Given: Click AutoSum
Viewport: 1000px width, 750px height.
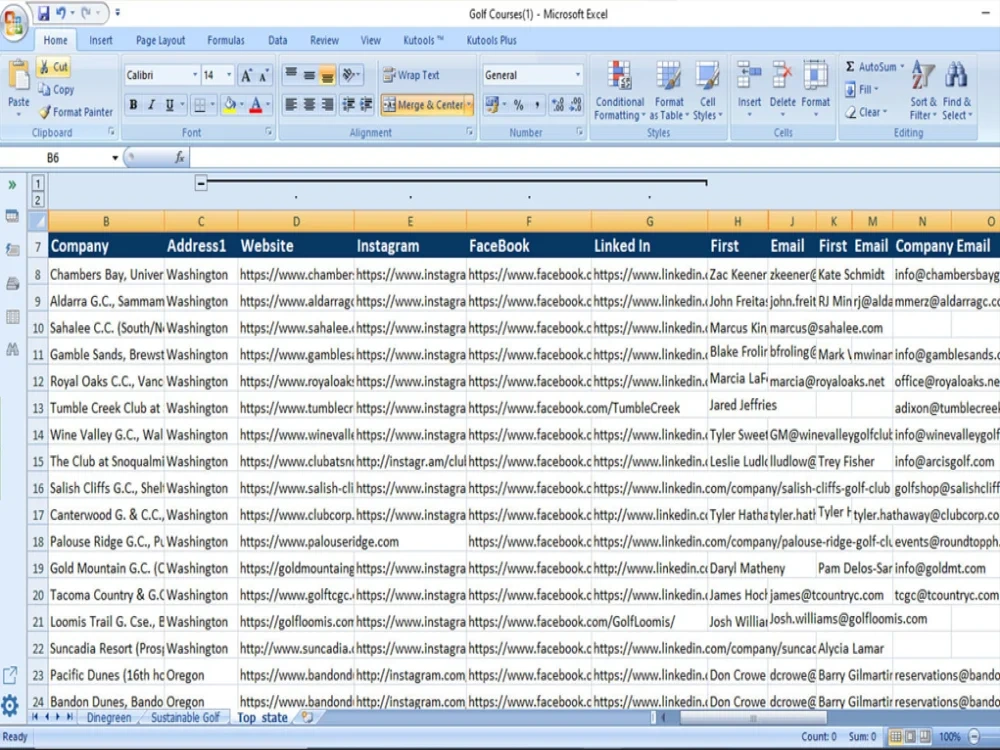Looking at the screenshot, I should pos(874,66).
